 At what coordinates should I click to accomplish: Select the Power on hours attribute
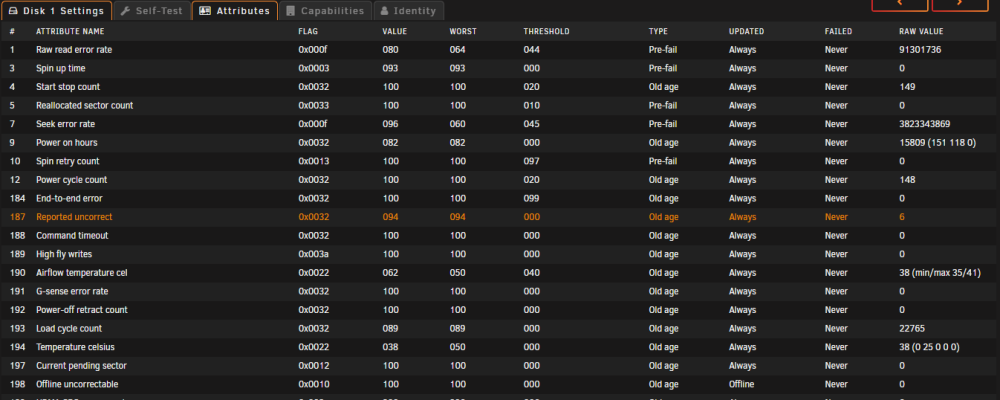(x=66, y=142)
